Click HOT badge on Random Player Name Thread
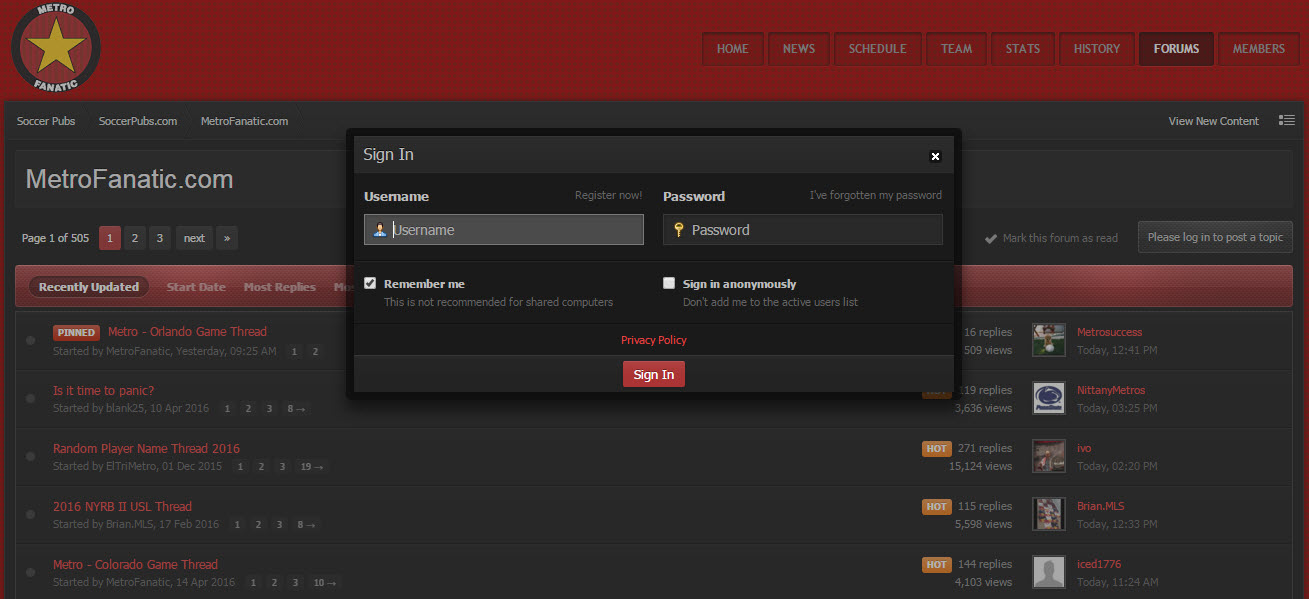Viewport: 1309px width, 599px height. pyautogui.click(x=936, y=449)
